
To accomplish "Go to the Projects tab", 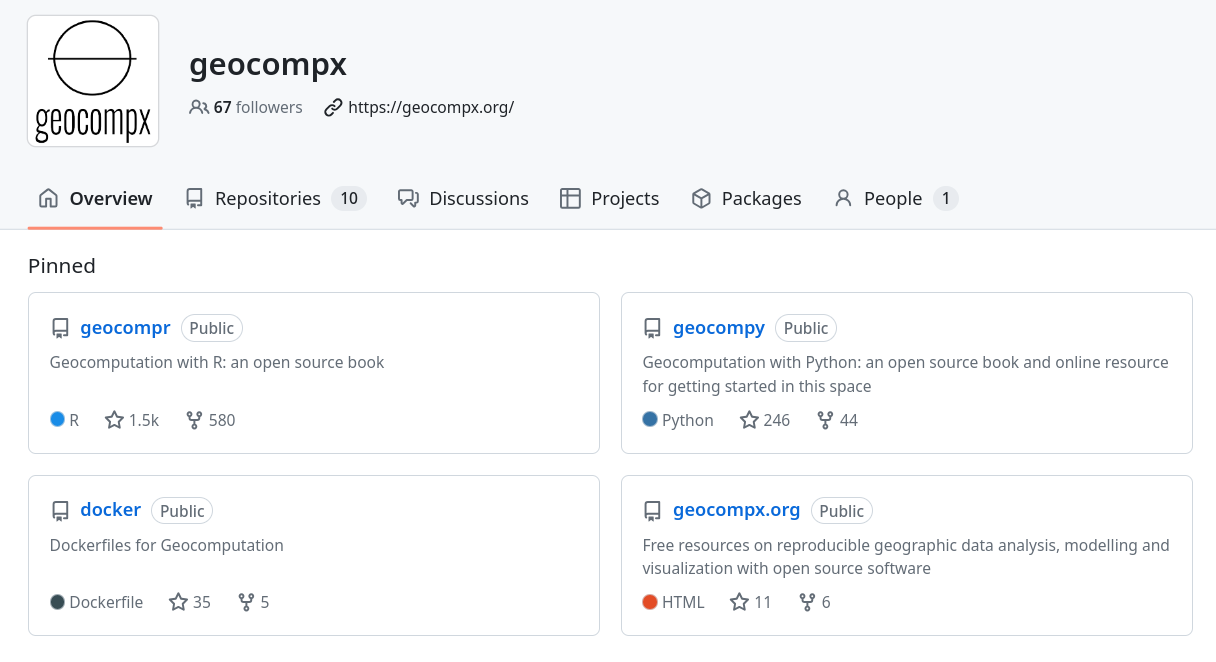I will [624, 198].
